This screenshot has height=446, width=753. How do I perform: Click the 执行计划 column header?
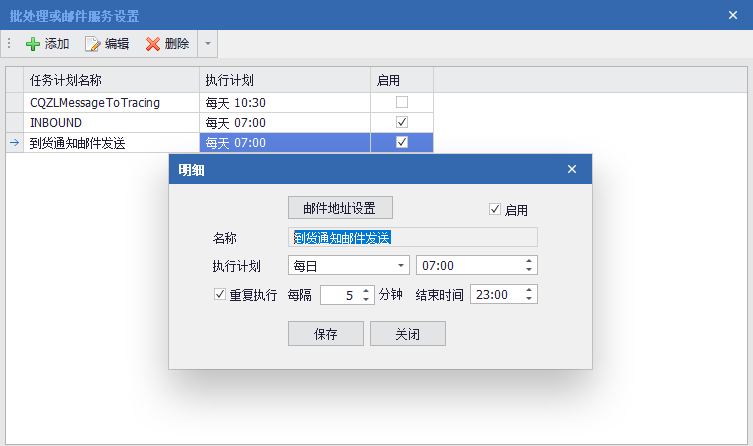click(x=284, y=79)
